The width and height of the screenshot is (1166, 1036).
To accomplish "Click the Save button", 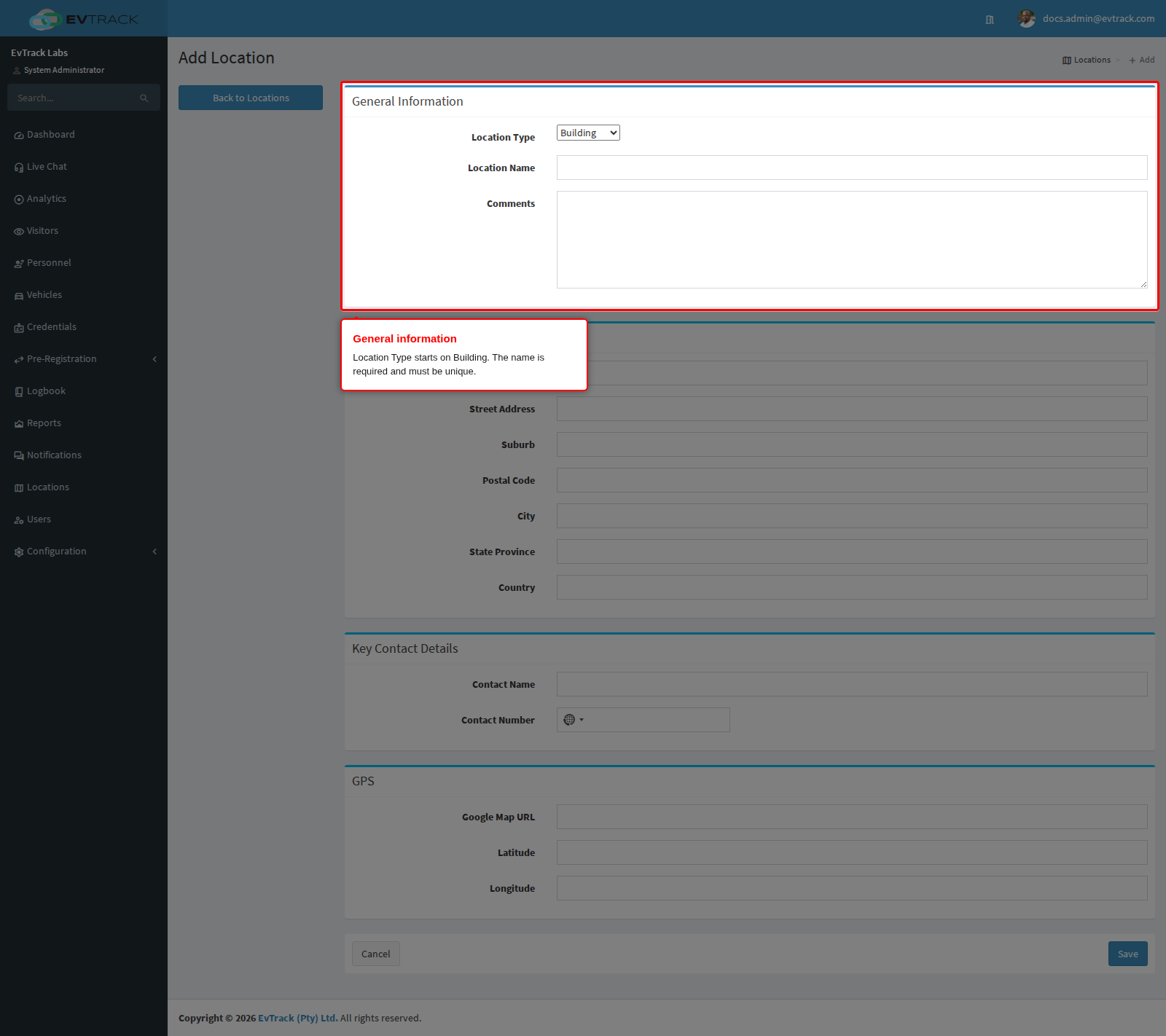I will click(x=1128, y=954).
